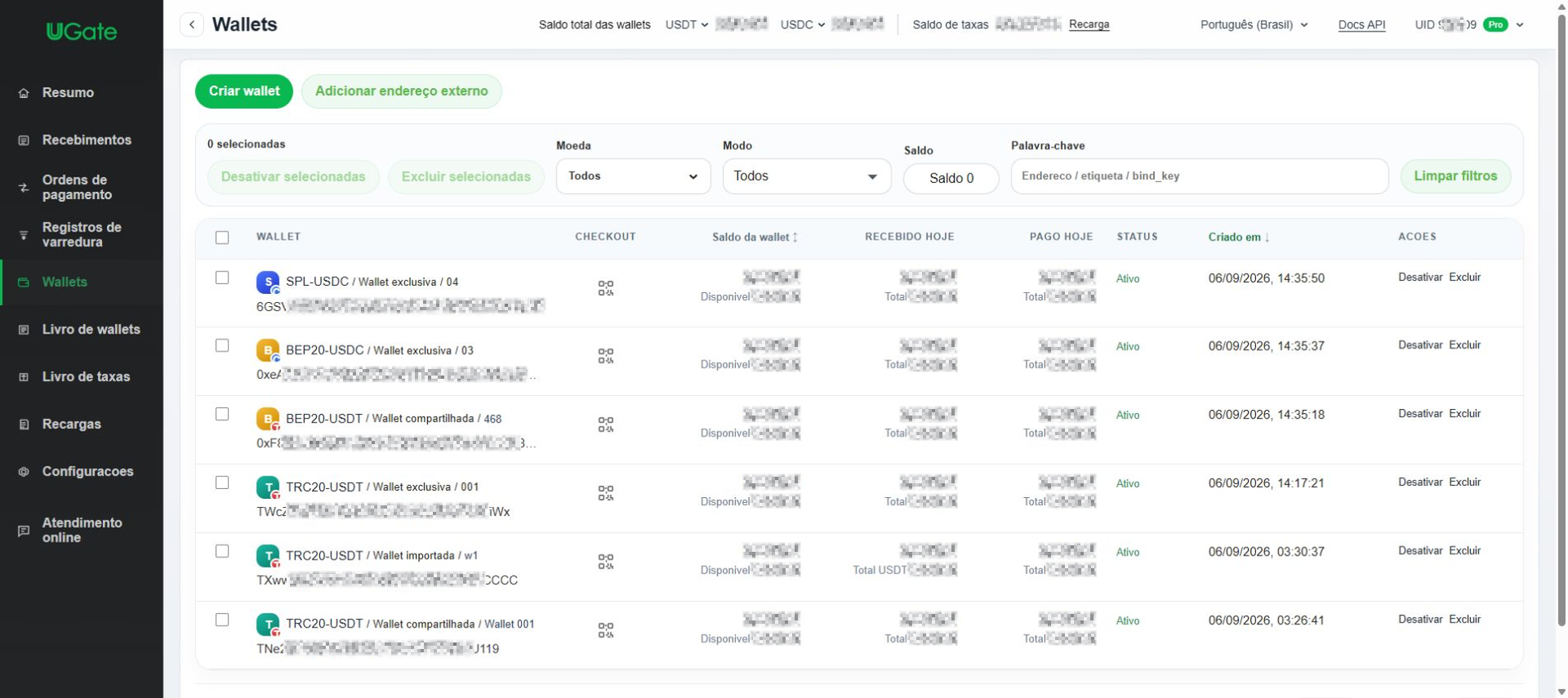The image size is (1568, 698).
Task: Toggle the select-all wallets checkbox
Action: pyautogui.click(x=222, y=238)
